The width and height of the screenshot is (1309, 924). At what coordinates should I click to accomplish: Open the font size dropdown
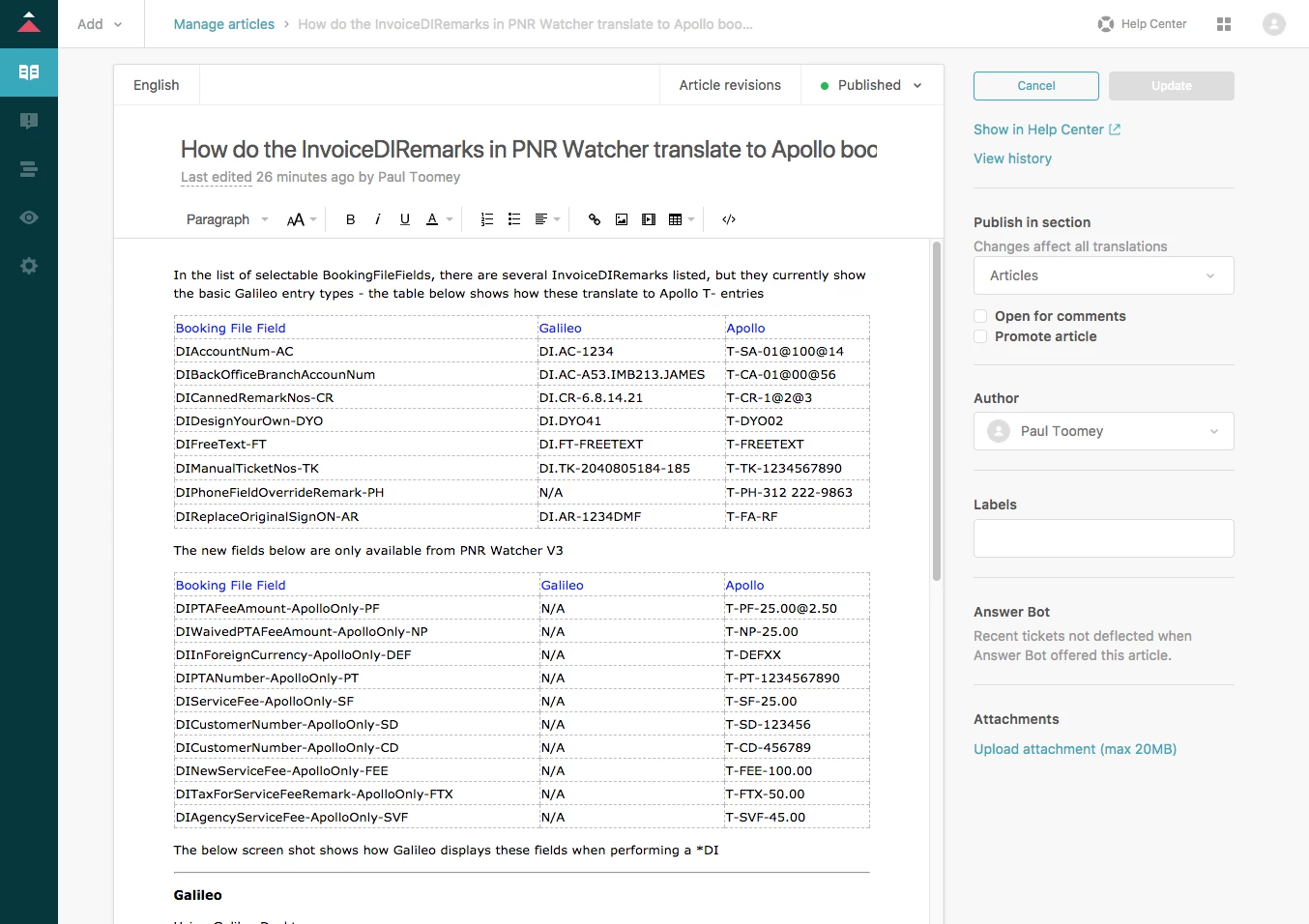point(302,219)
